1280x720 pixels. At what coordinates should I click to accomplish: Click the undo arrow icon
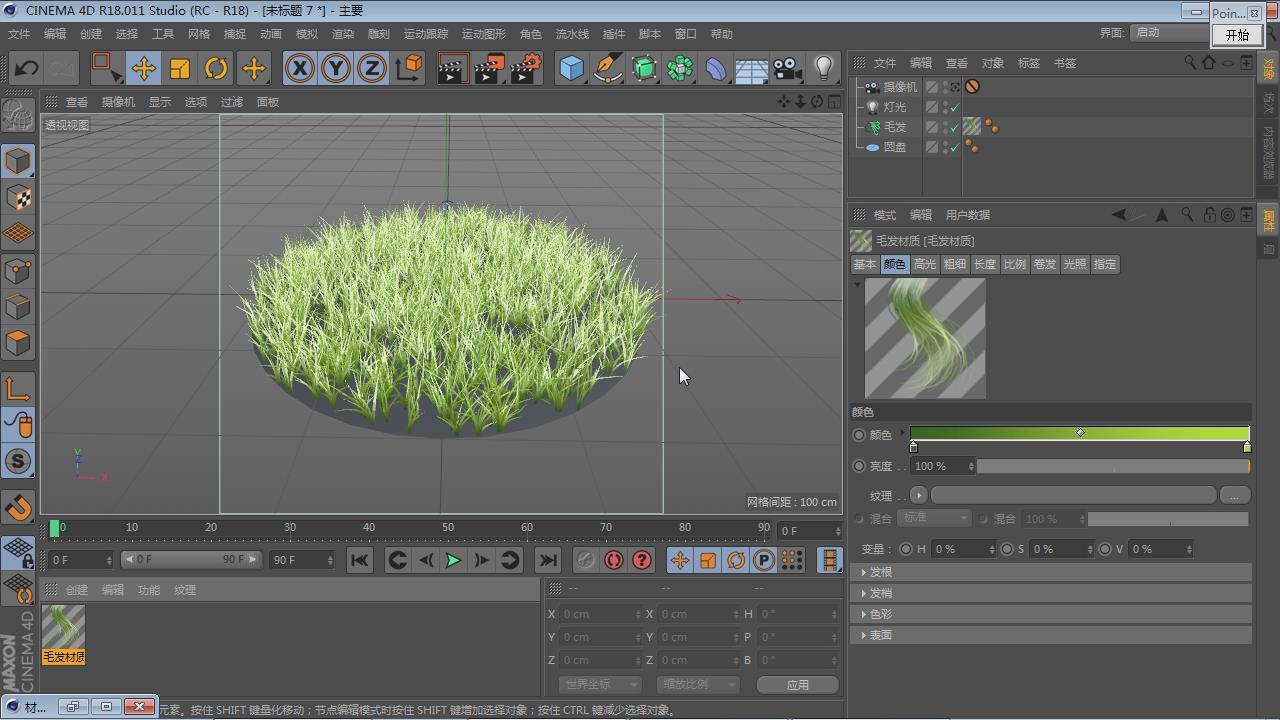[27, 68]
